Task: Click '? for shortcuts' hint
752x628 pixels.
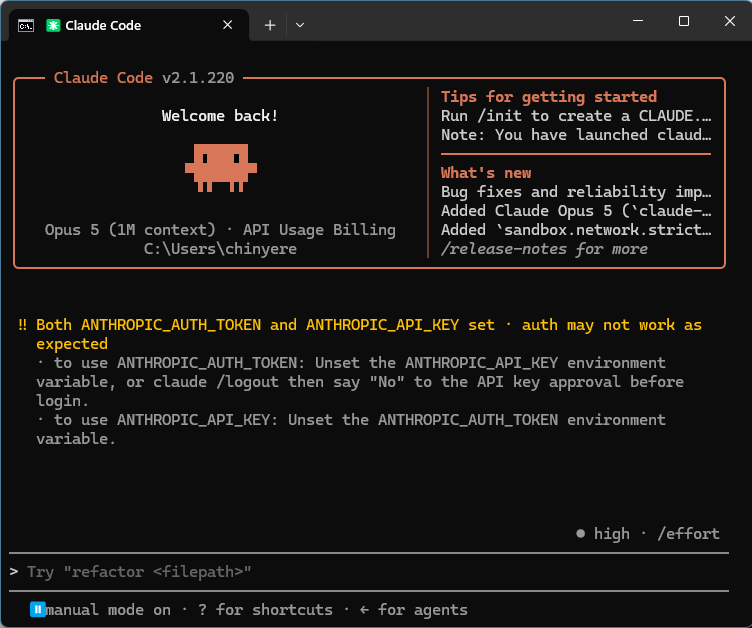Action: (265, 609)
